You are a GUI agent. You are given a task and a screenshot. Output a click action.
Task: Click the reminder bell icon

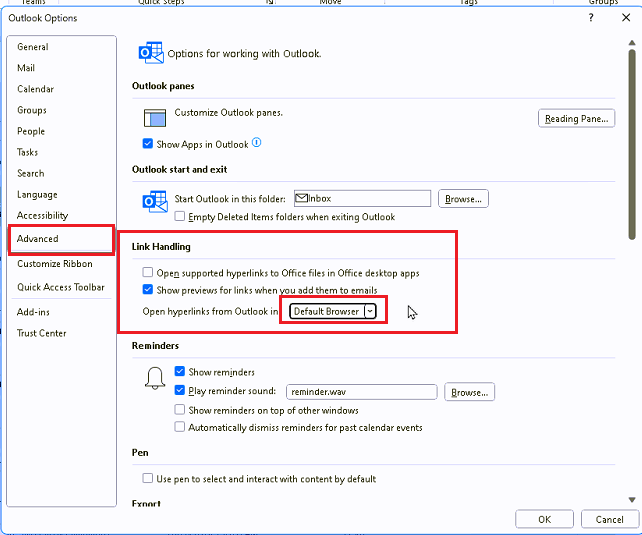pyautogui.click(x=155, y=378)
